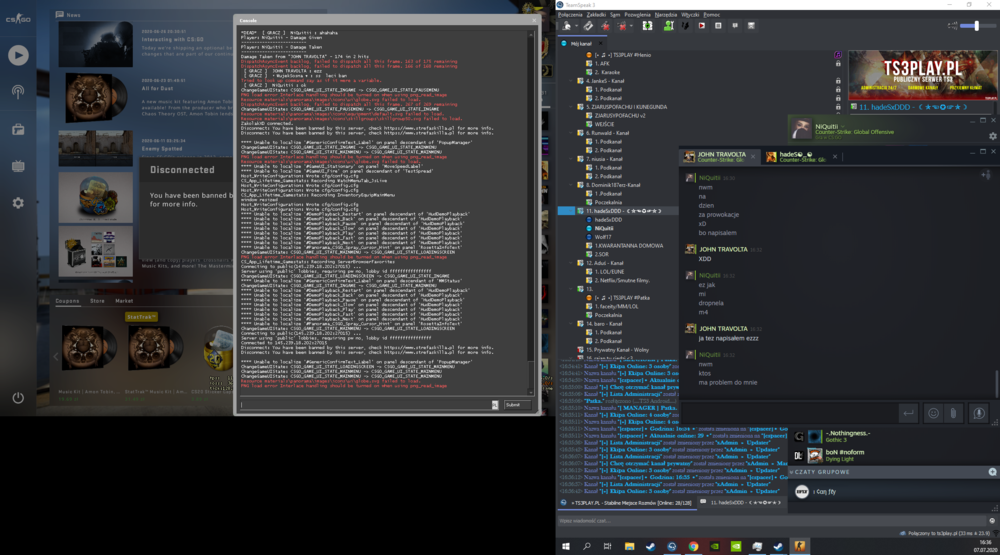Click the voice microphone icon in Steam chat
Viewport: 1000px width, 555px height.
(x=978, y=413)
